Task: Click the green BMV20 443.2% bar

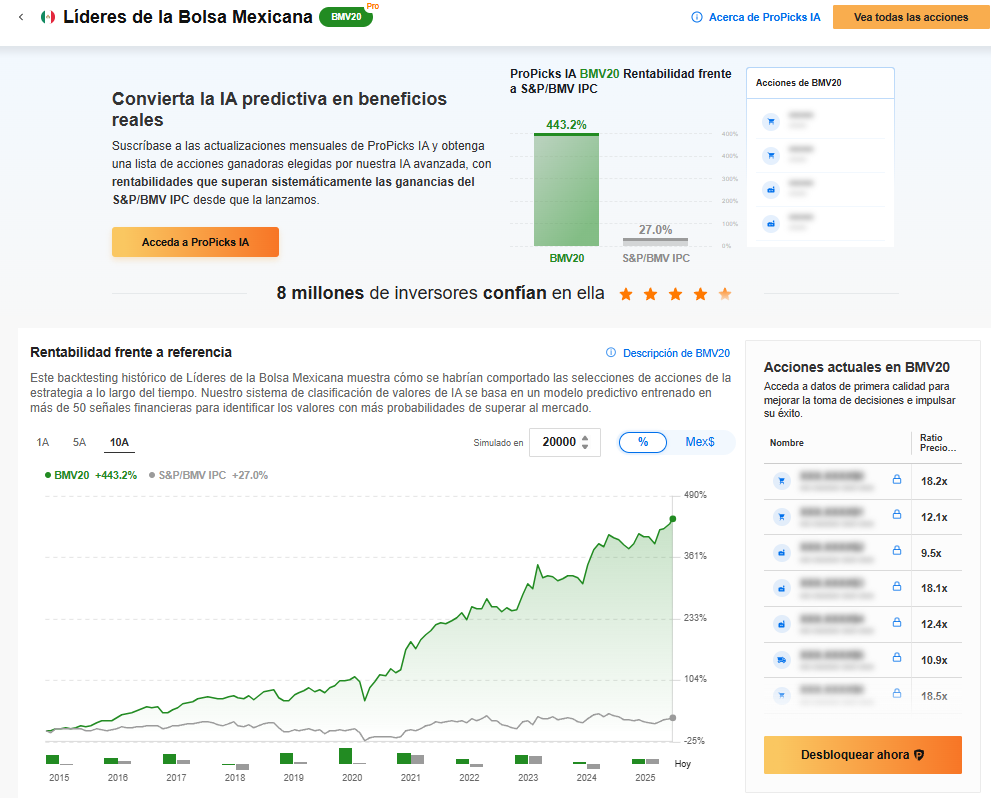Action: 566,190
